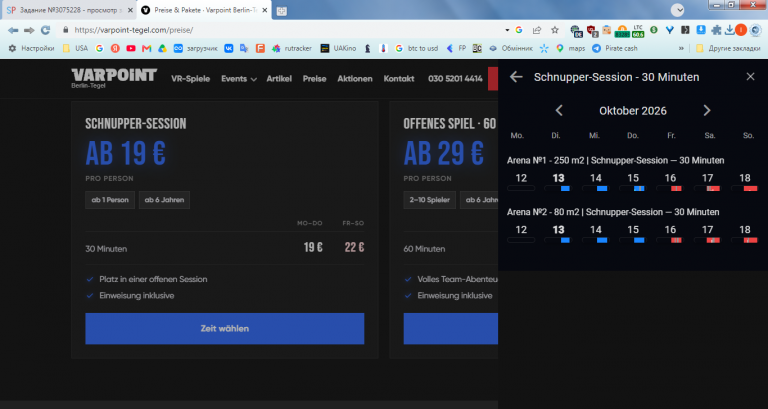Select day 14 in Arena №1
The image size is (768, 409).
tap(596, 181)
